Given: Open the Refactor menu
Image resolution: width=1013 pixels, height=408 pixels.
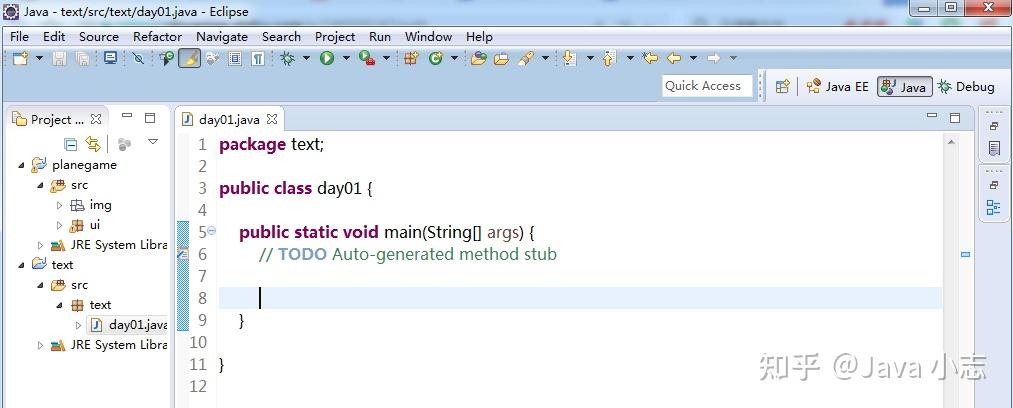Looking at the screenshot, I should (x=157, y=37).
